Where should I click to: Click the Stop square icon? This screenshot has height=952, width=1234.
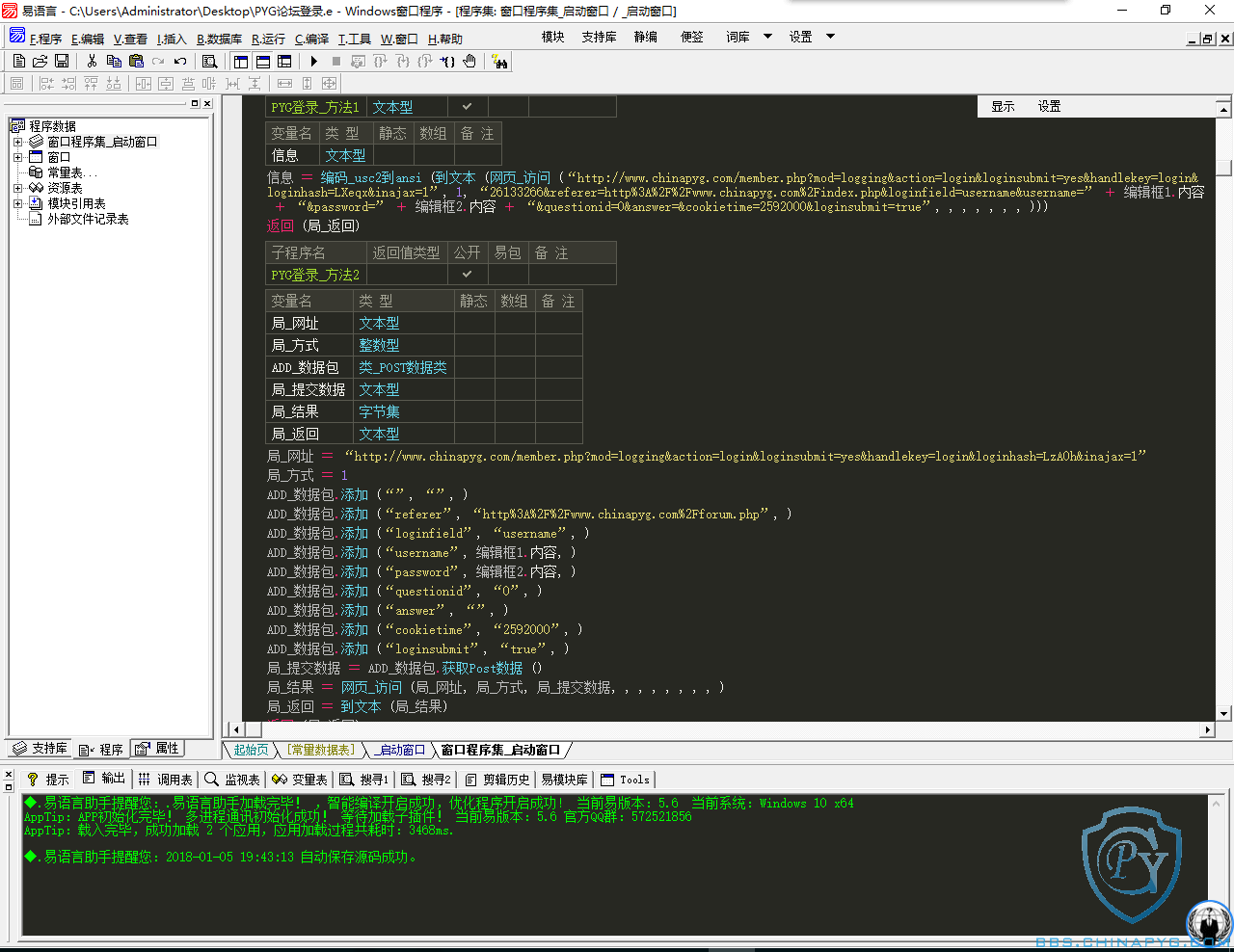(336, 61)
